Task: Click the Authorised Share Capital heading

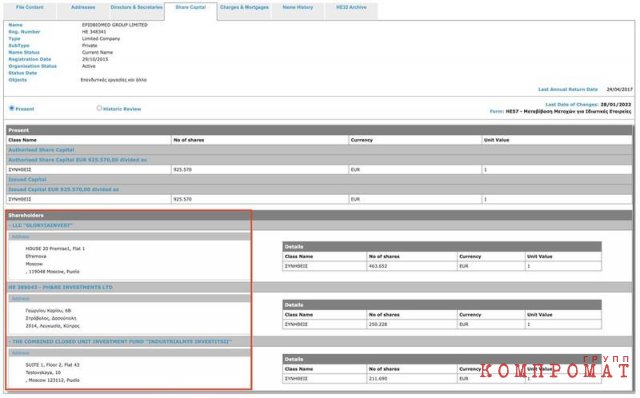Action: click(x=41, y=150)
